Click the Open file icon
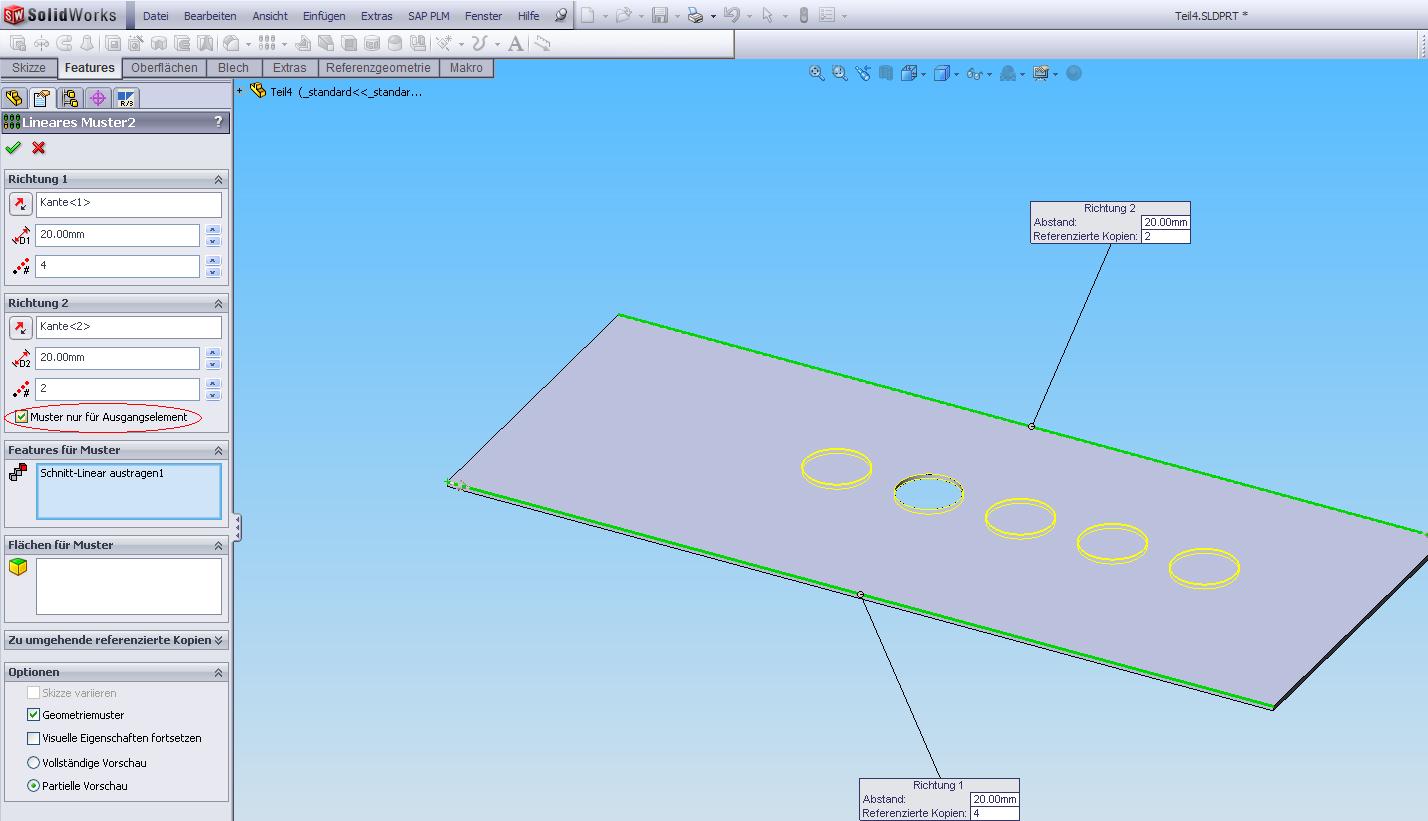This screenshot has height=821, width=1428. (623, 15)
